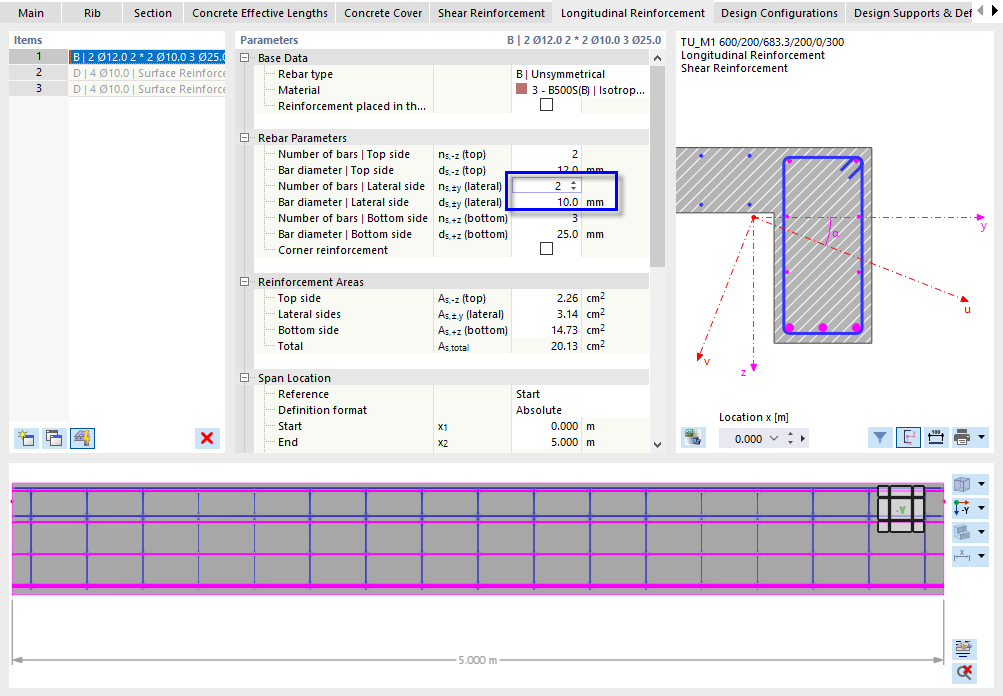The image size is (1003, 696).
Task: Select item 1 B | 2 Ø12.0 row
Action: tap(117, 57)
